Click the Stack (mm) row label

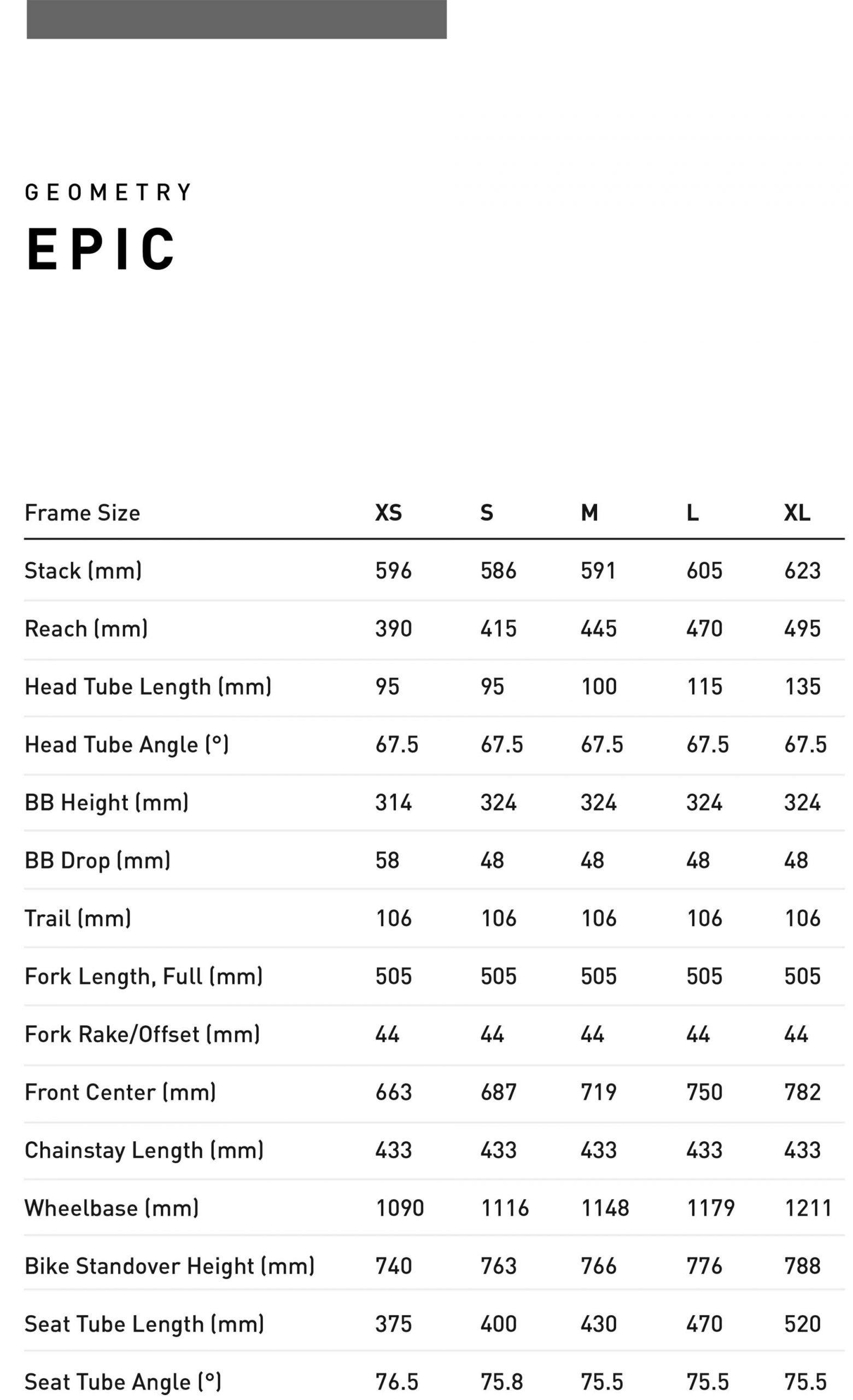tap(83, 571)
